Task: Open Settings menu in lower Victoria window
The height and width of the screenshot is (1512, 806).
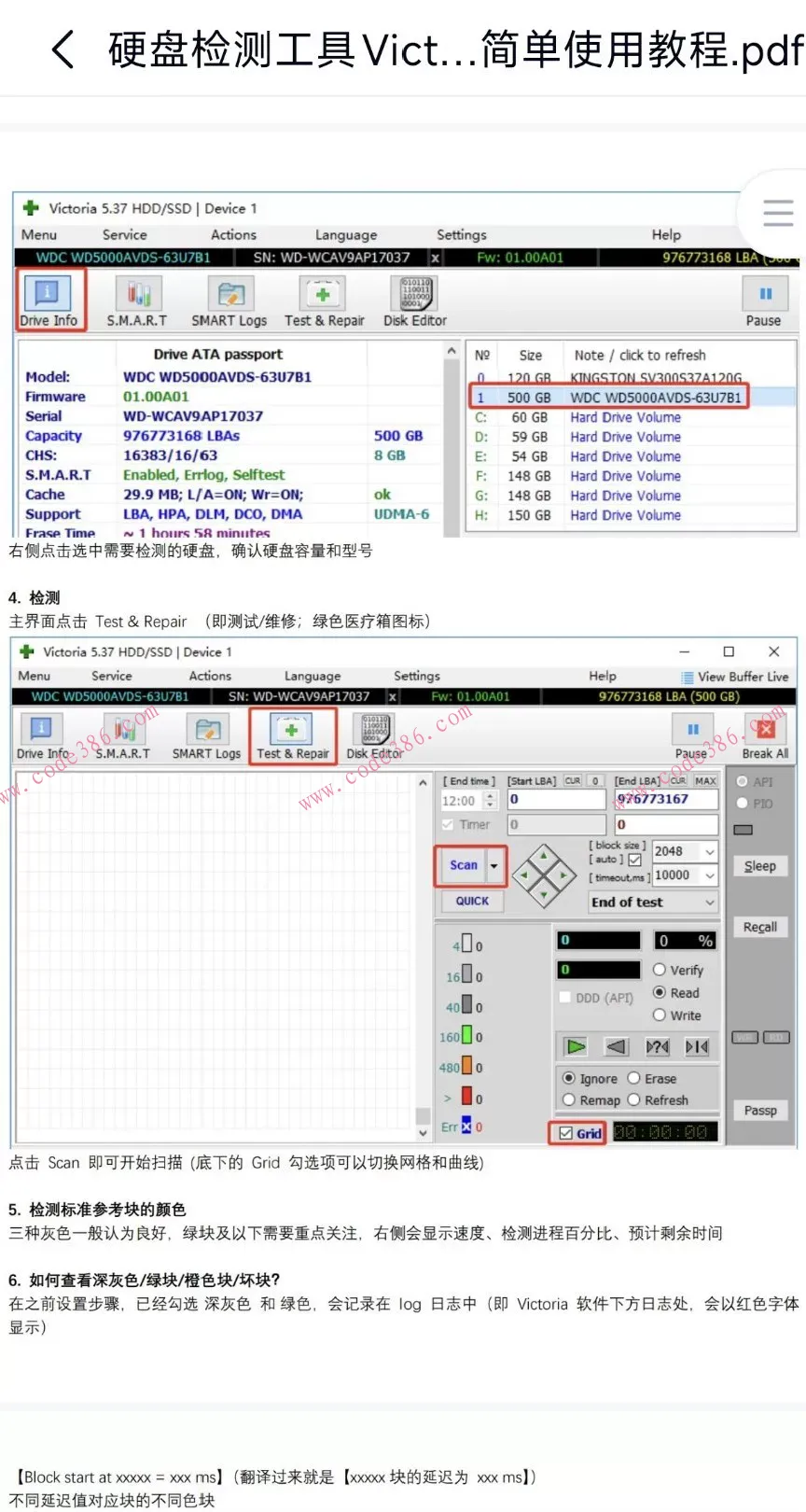Action: (x=417, y=676)
